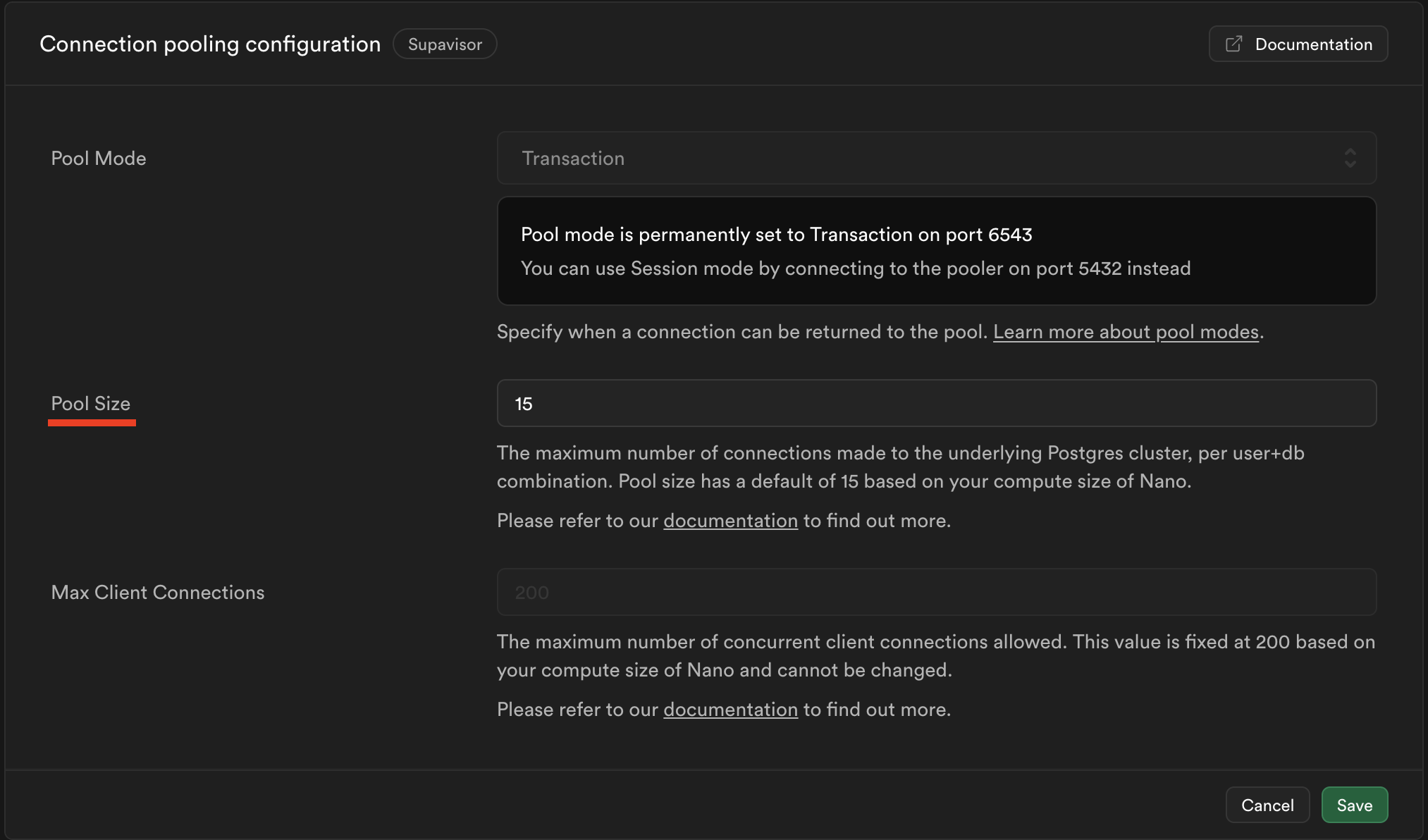1428x840 pixels.
Task: Click the external link icon beside Documentation
Action: (x=1233, y=44)
